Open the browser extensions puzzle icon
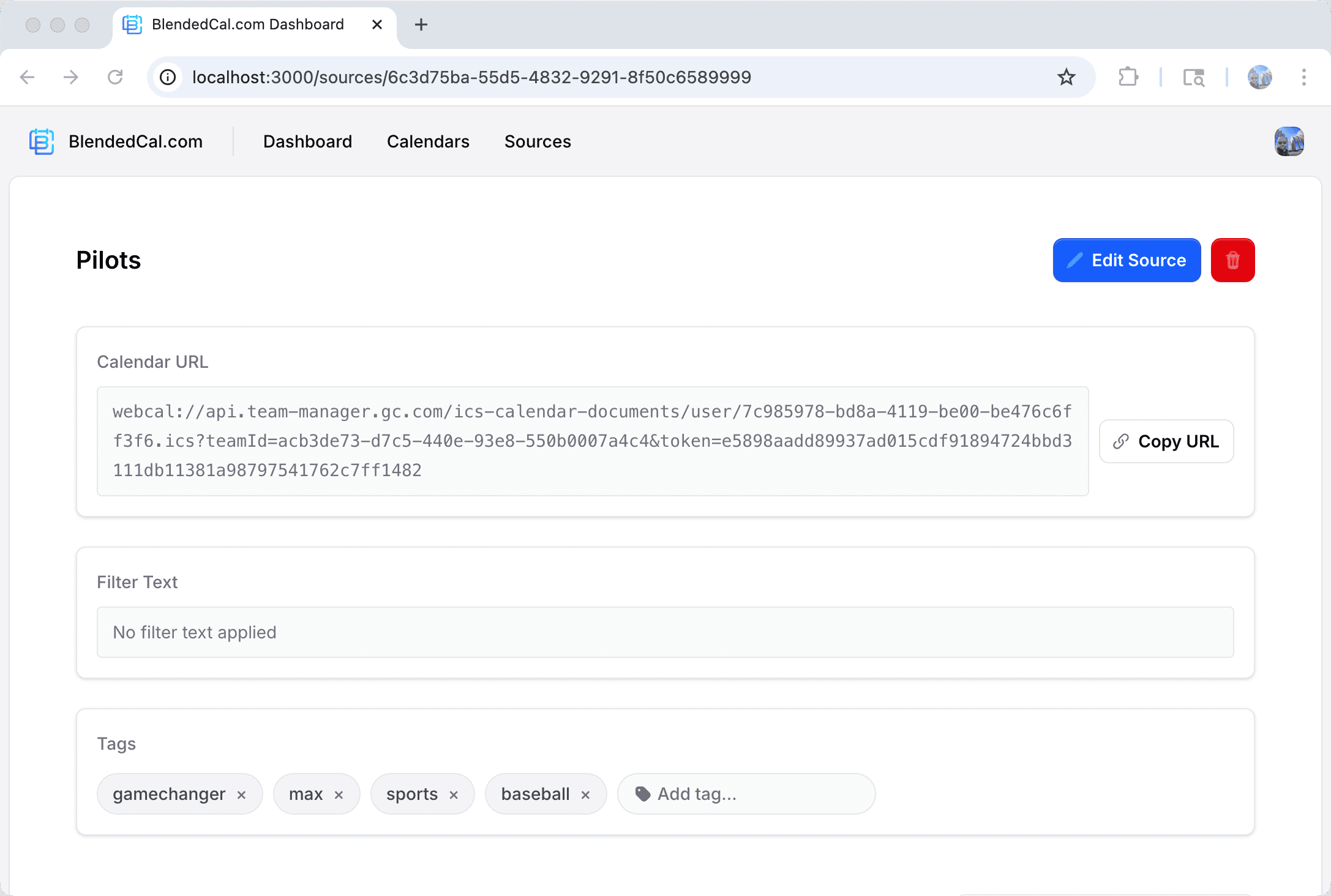Image resolution: width=1331 pixels, height=896 pixels. pos(1128,77)
